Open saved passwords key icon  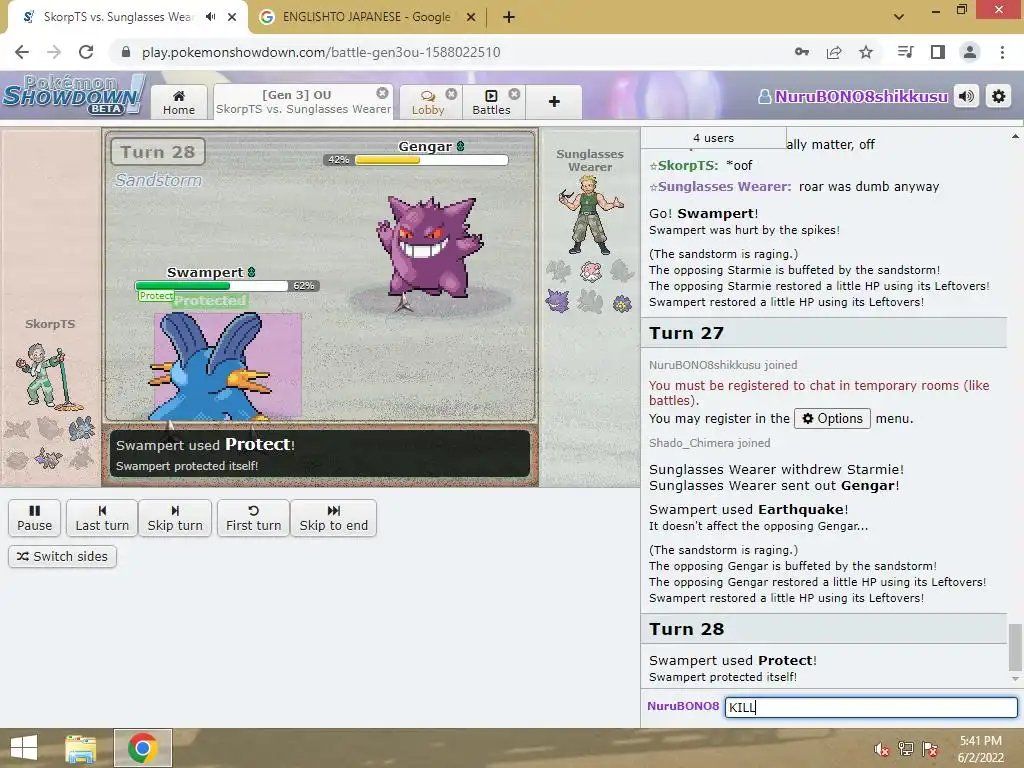[x=801, y=52]
